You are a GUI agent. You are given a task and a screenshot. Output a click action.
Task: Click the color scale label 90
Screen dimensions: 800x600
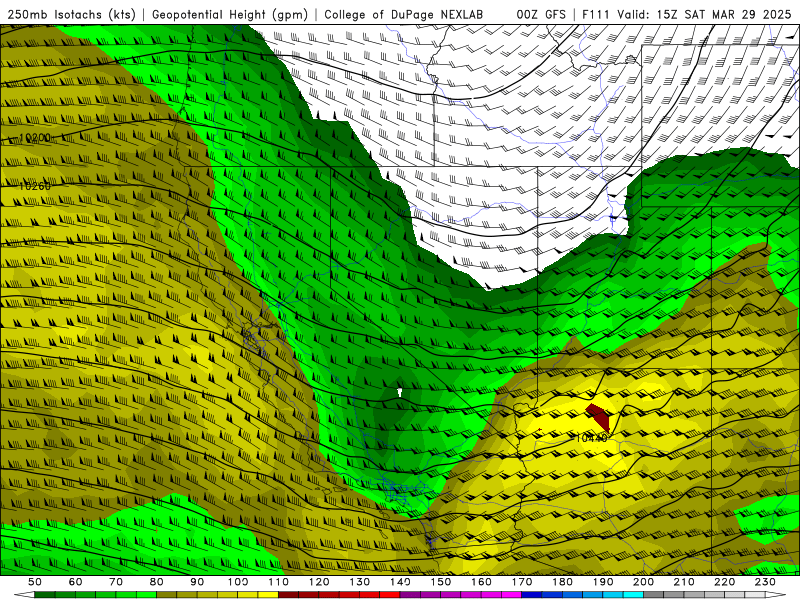pos(197,582)
